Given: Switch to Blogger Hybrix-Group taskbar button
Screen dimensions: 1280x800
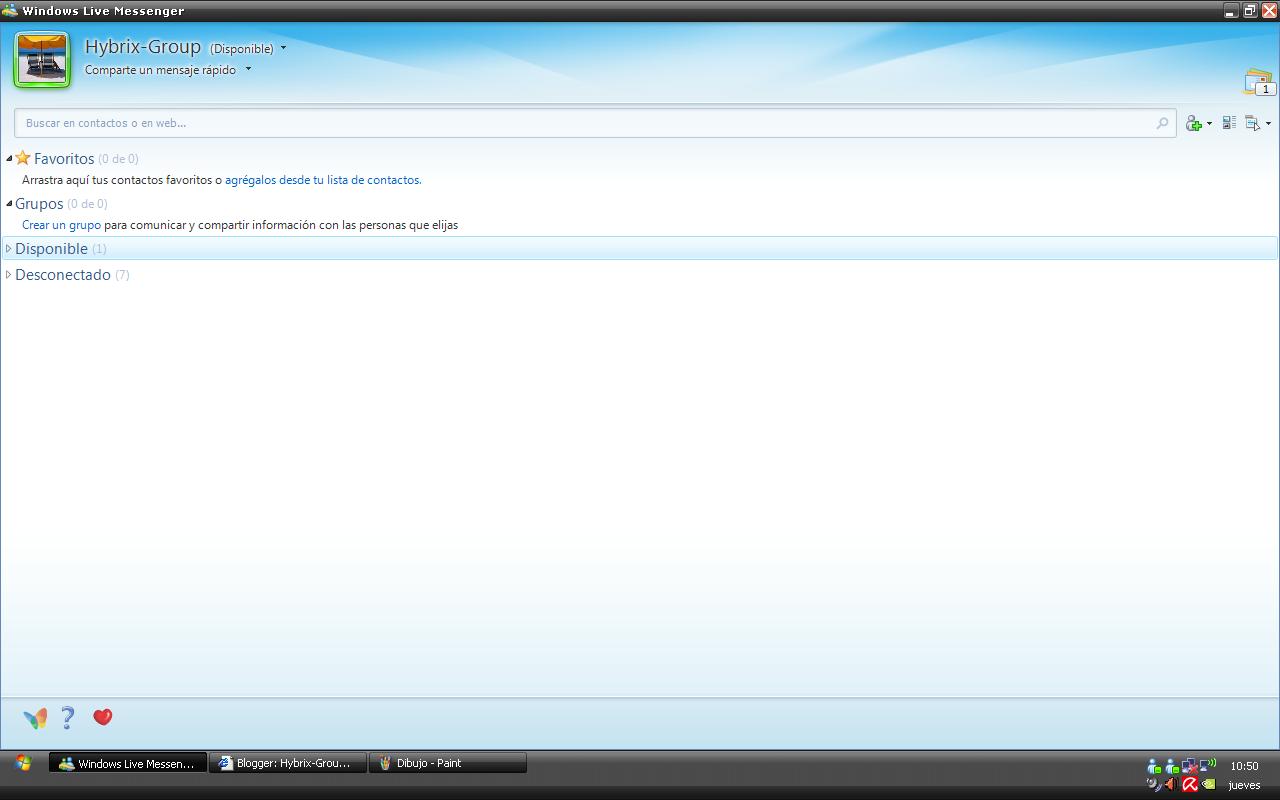Looking at the screenshot, I should (x=288, y=763).
